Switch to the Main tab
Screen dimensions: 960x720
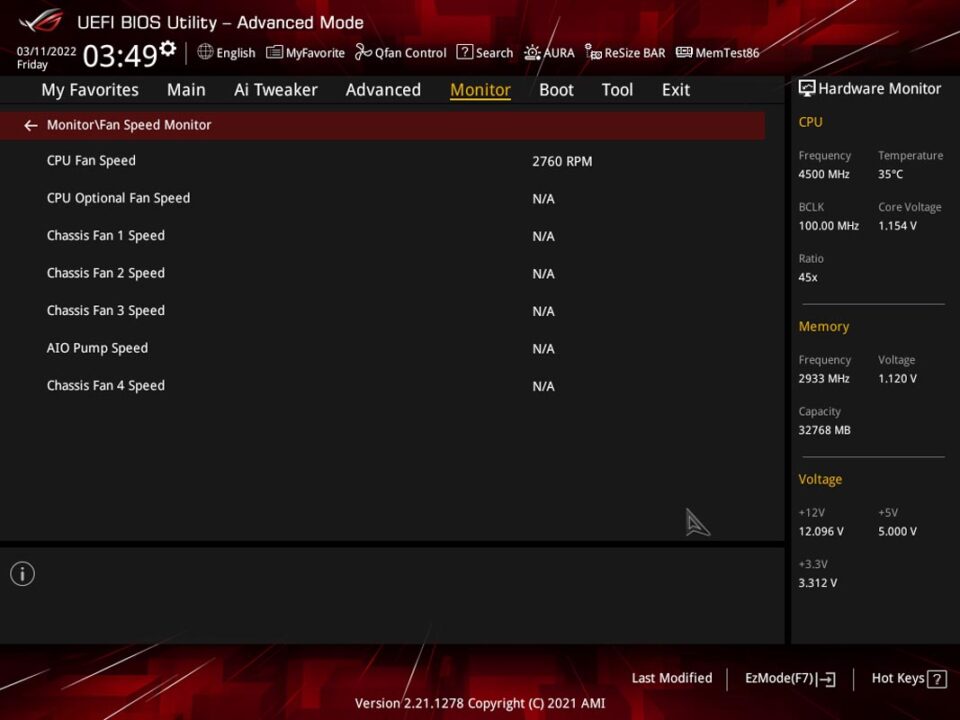point(186,90)
